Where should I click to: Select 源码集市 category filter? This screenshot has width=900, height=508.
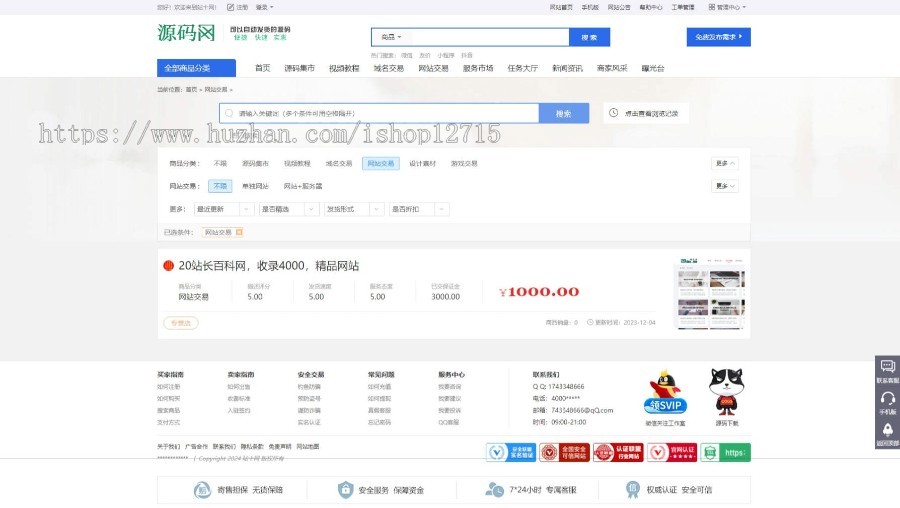[255, 164]
